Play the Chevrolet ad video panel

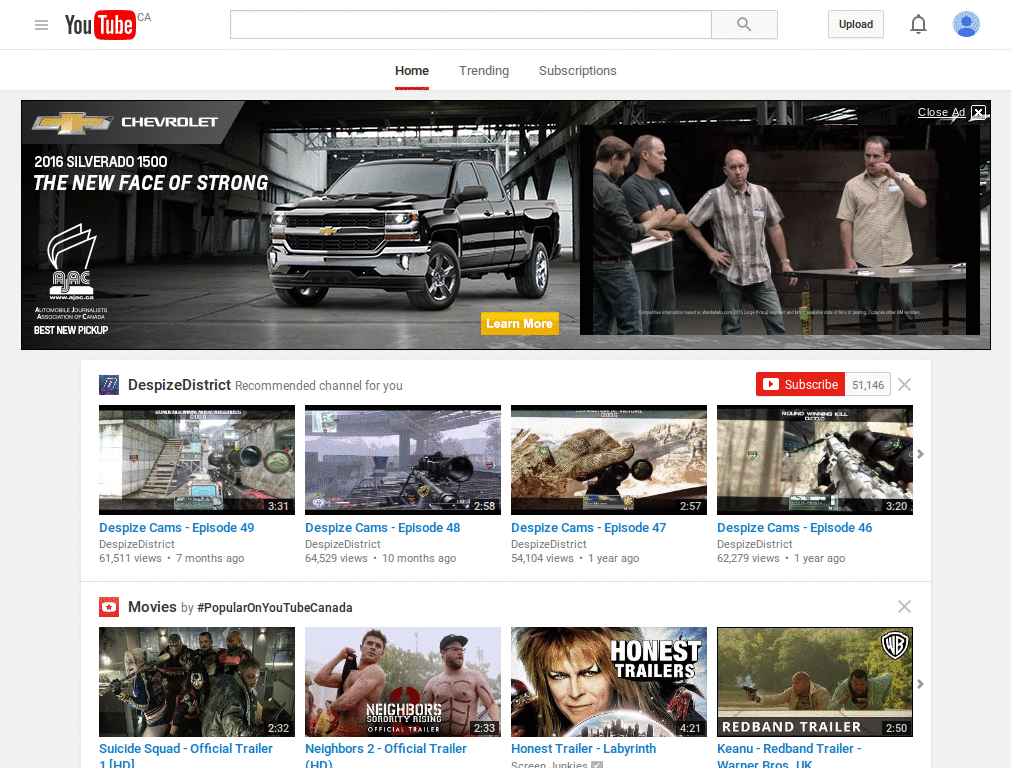[780, 229]
